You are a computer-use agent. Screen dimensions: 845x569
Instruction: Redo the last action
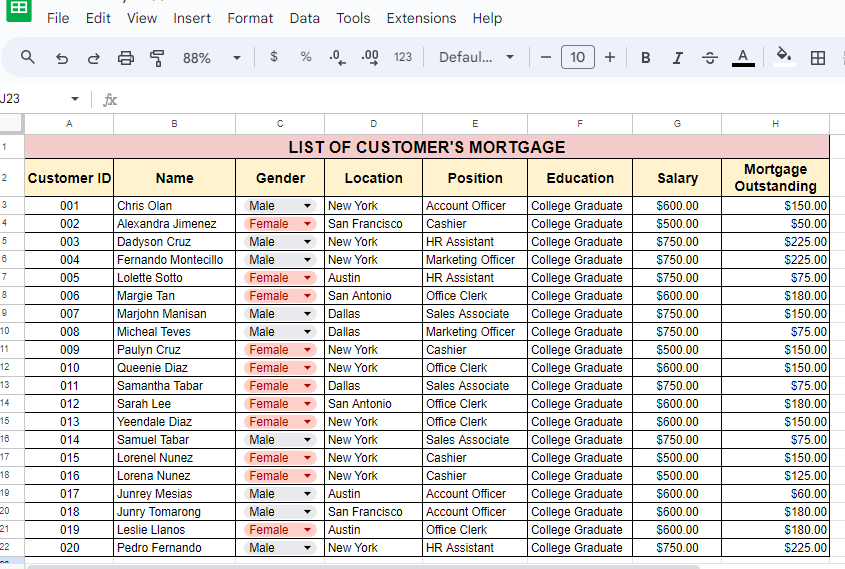tap(94, 58)
